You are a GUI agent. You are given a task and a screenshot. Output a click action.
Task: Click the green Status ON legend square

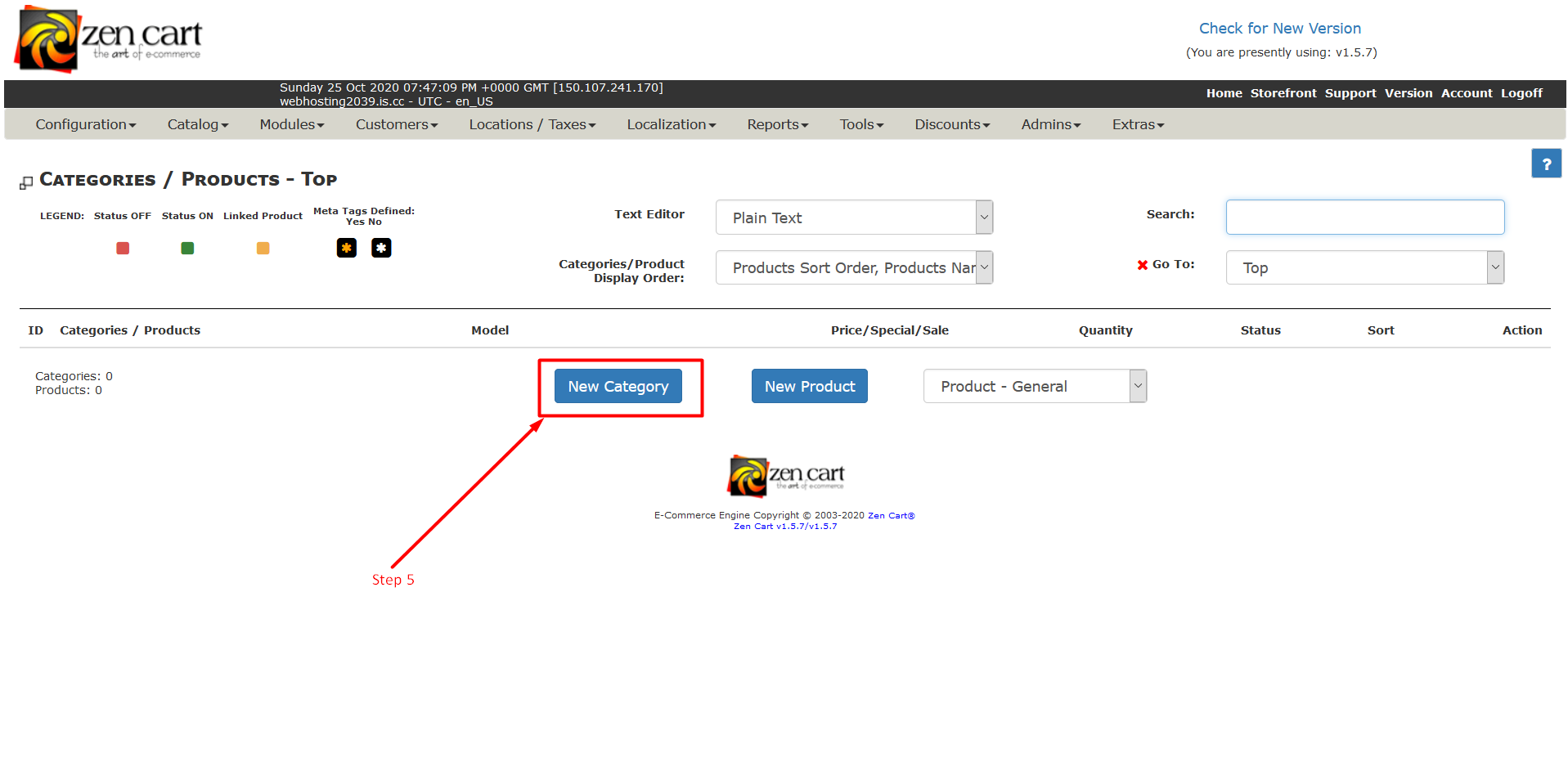(187, 248)
